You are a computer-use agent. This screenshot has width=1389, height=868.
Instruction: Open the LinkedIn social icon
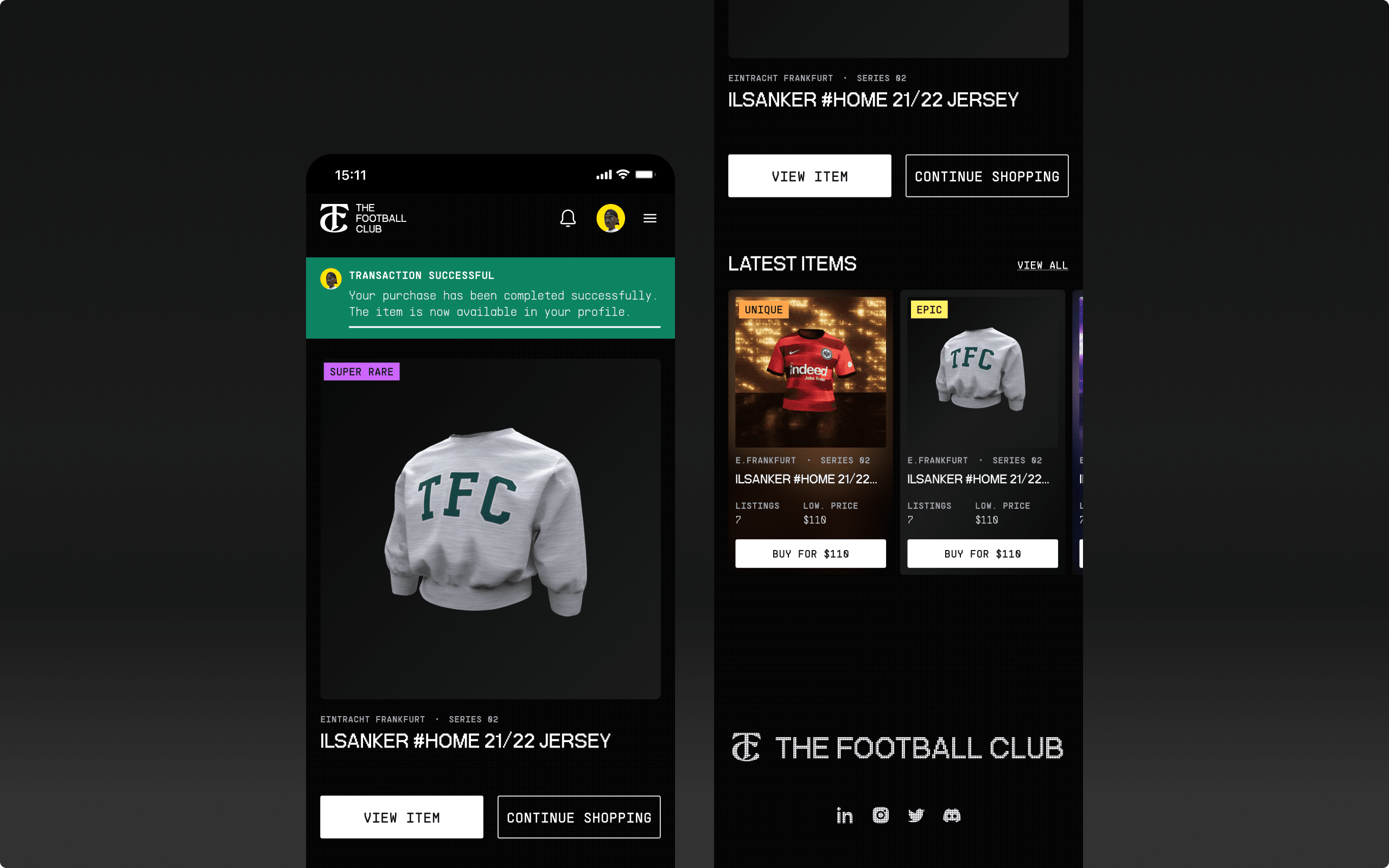pos(844,816)
